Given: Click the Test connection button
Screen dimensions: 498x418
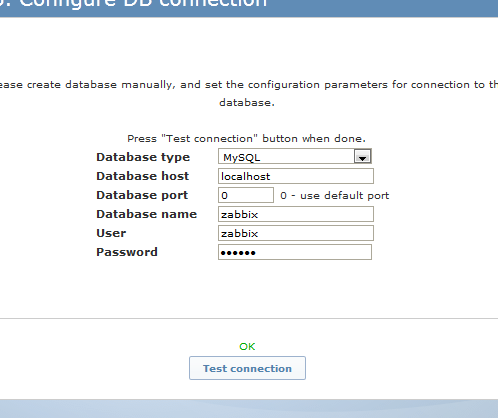Looking at the screenshot, I should (247, 368).
